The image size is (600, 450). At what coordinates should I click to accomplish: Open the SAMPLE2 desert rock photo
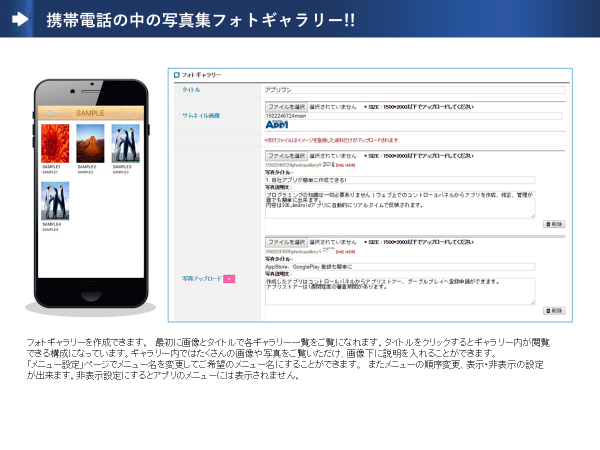88,143
